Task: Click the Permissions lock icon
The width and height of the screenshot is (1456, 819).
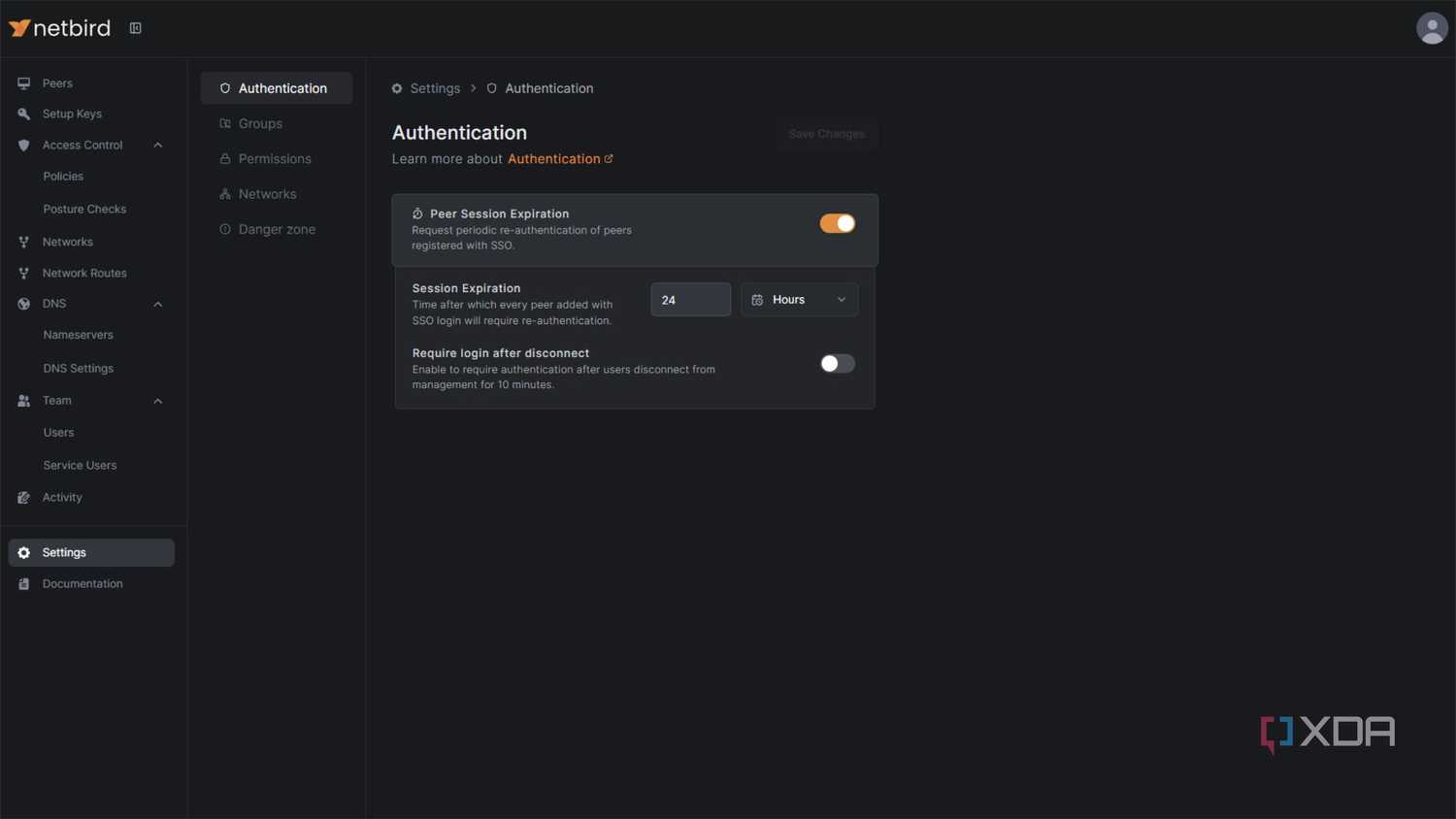Action: click(x=225, y=158)
